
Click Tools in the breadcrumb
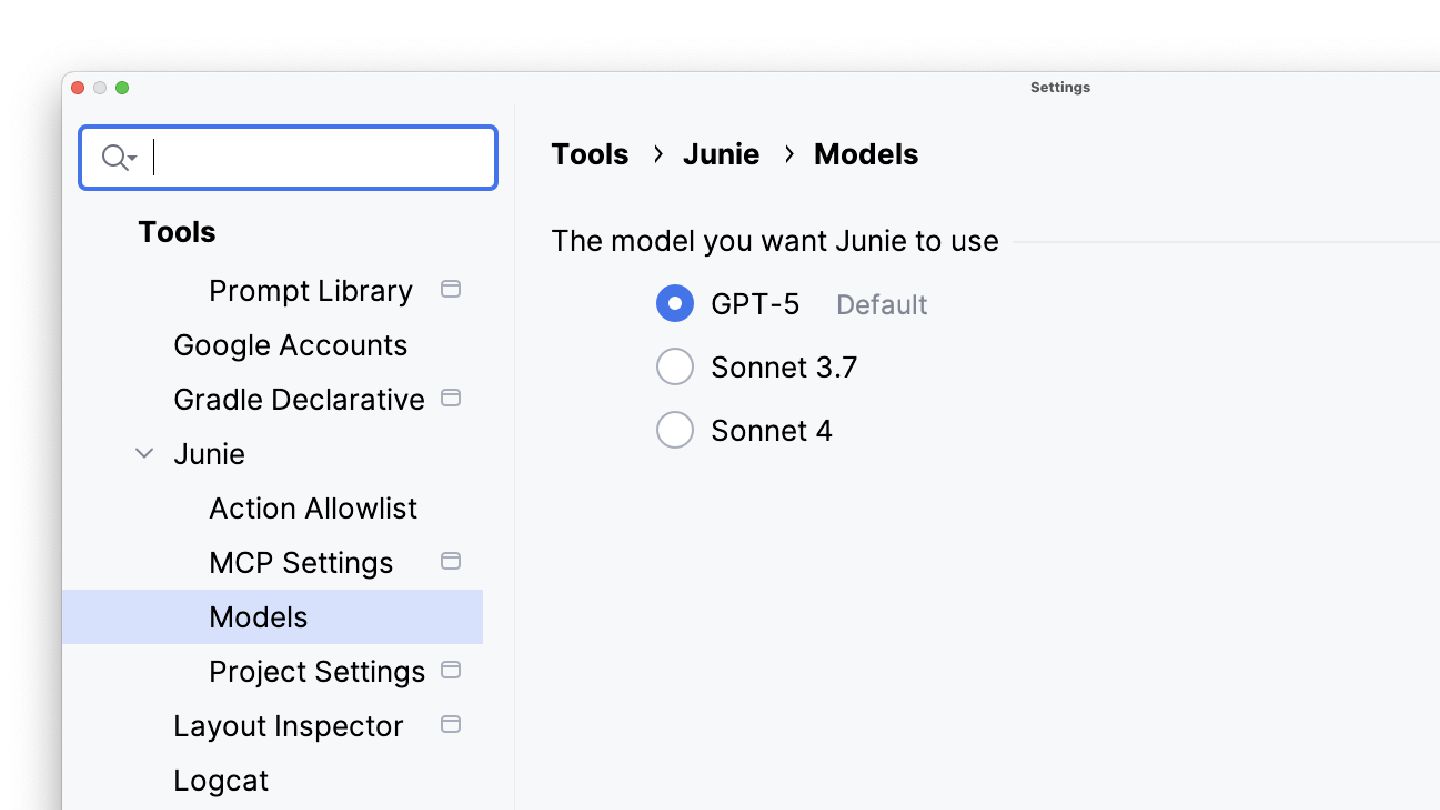tap(590, 154)
